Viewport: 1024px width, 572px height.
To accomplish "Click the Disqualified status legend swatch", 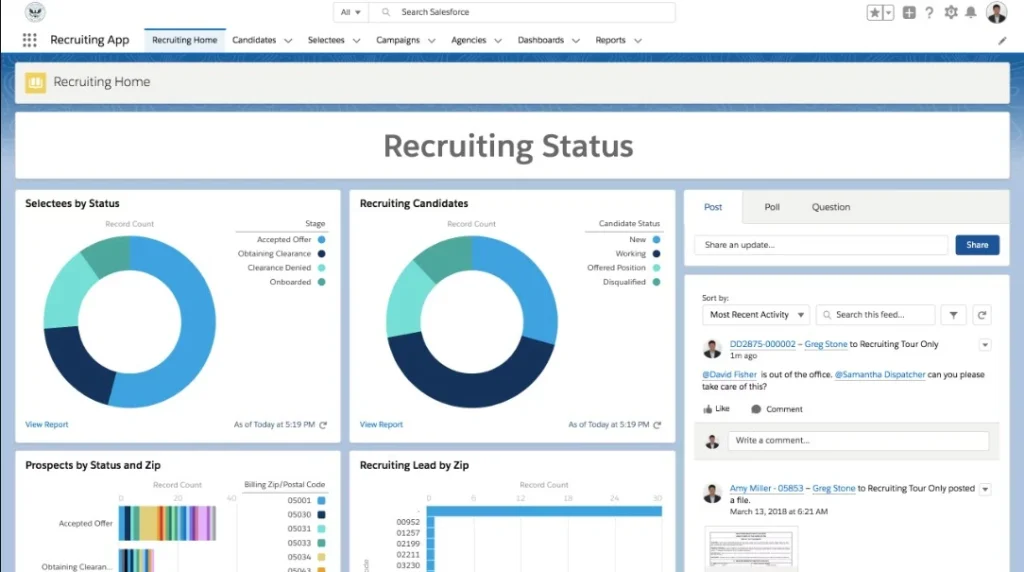I will [x=656, y=282].
